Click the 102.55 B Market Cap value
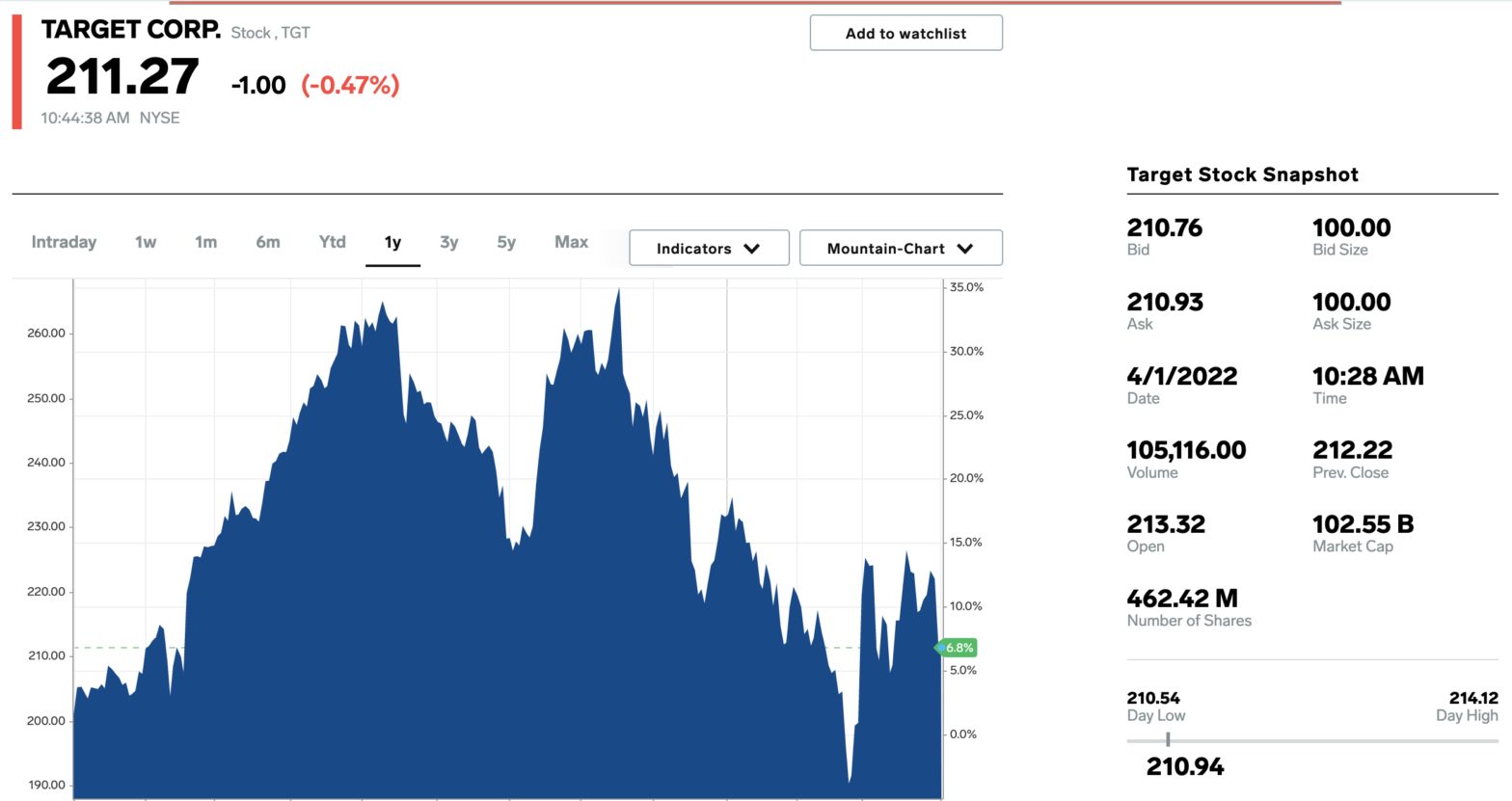 tap(1363, 524)
